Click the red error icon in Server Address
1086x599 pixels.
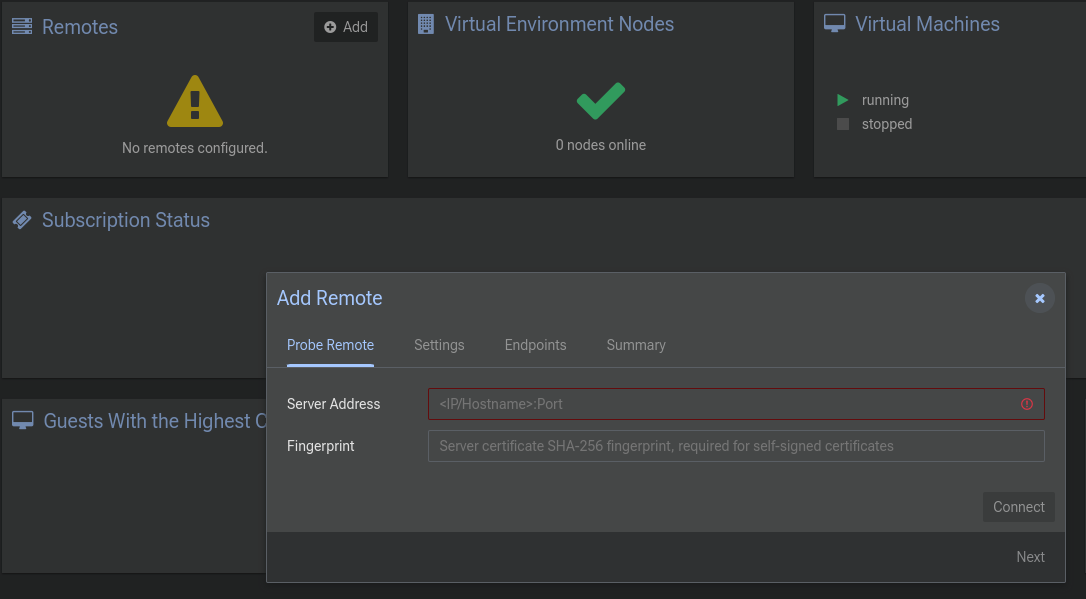coord(1027,404)
